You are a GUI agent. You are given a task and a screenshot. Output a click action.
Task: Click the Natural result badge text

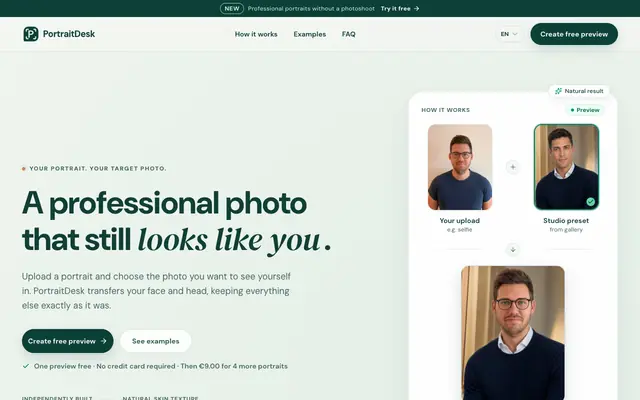click(x=584, y=91)
